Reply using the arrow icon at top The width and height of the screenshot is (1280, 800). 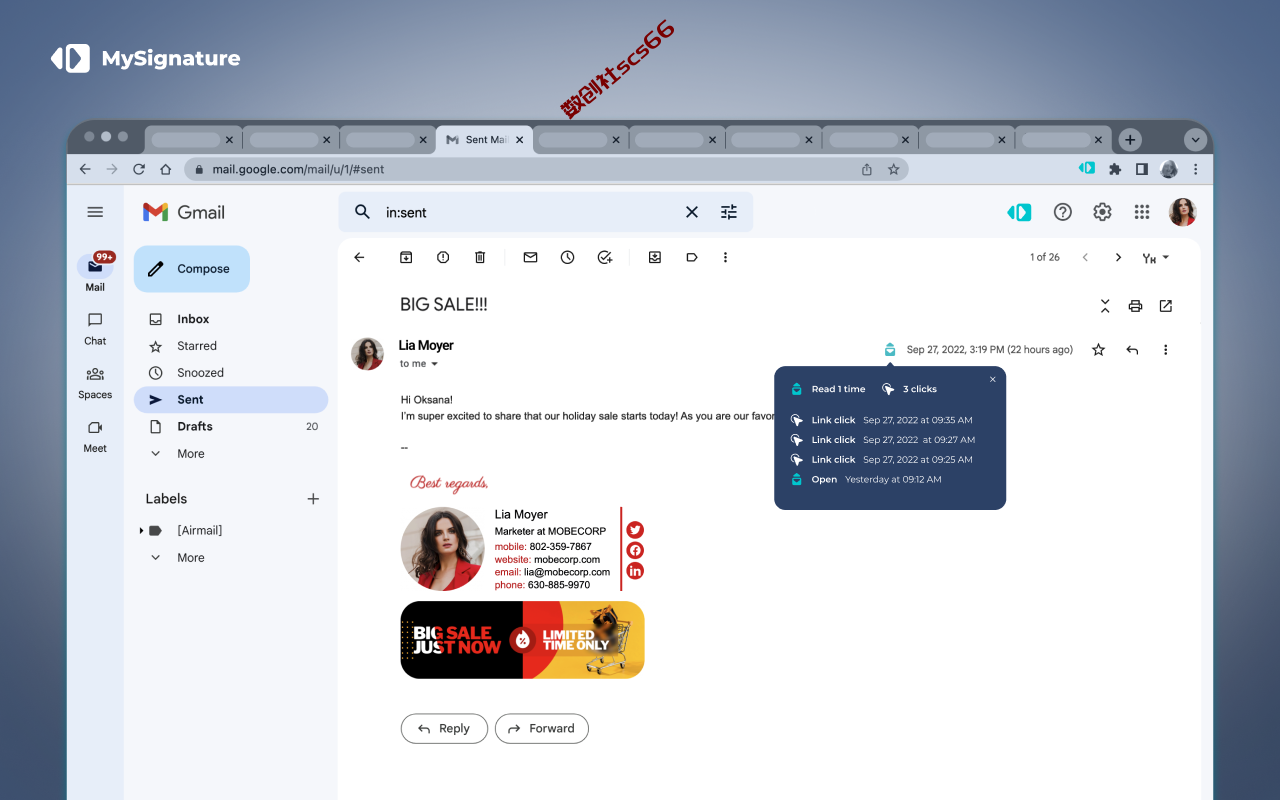[x=1132, y=350]
